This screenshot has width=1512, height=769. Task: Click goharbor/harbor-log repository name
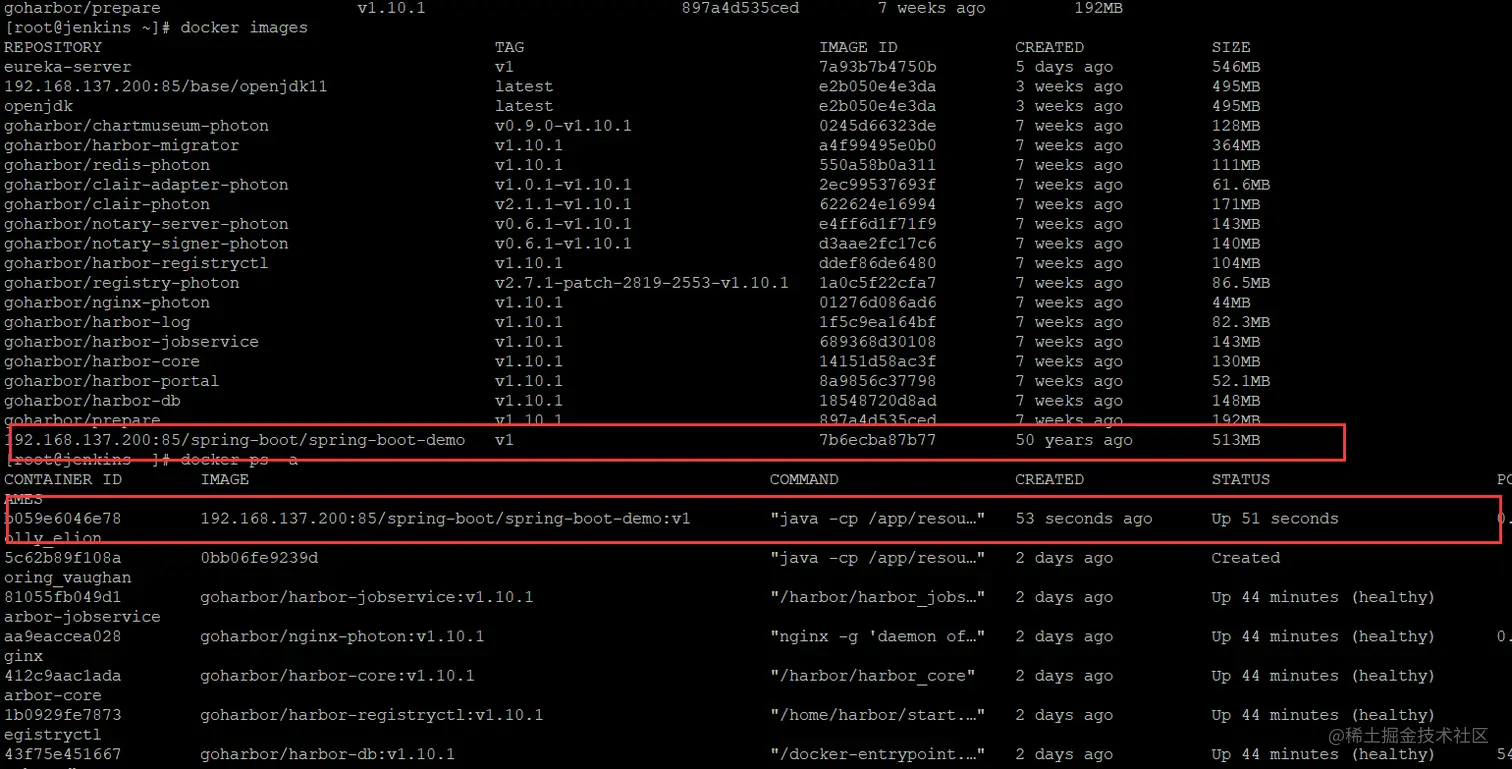pyautogui.click(x=97, y=322)
